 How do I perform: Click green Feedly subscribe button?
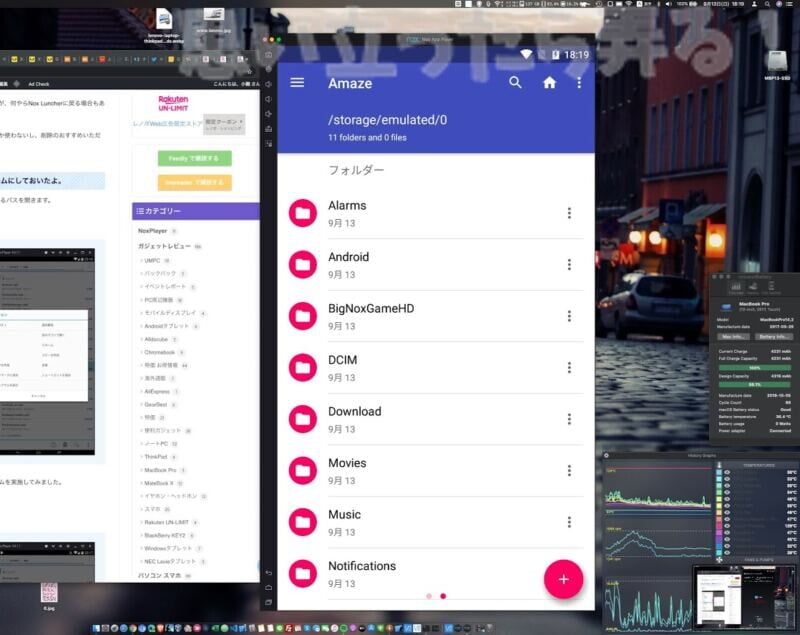[x=194, y=159]
